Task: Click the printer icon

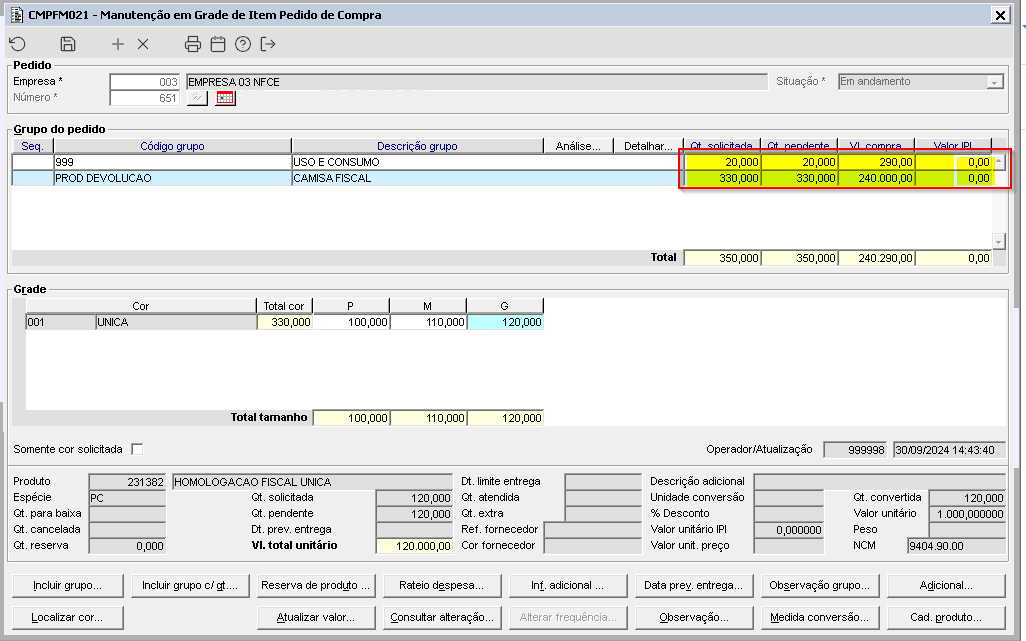Action: click(193, 44)
